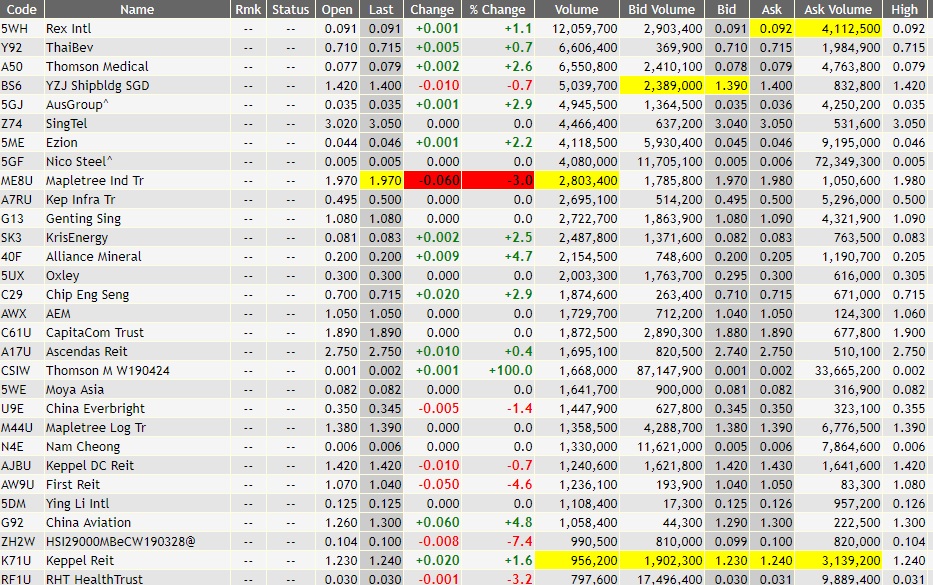Click the stock code Z74

12,124
